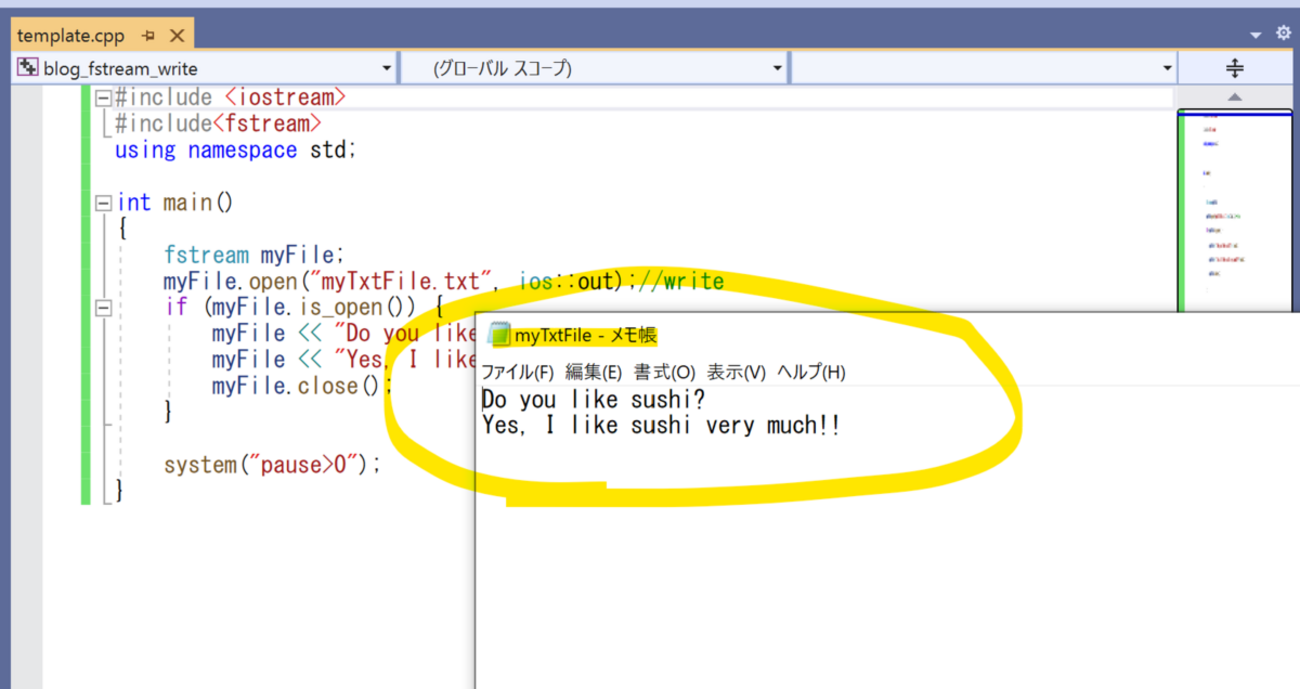Open the blog_fstream_write project dropdown
This screenshot has height=689, width=1300.
click(x=387, y=69)
